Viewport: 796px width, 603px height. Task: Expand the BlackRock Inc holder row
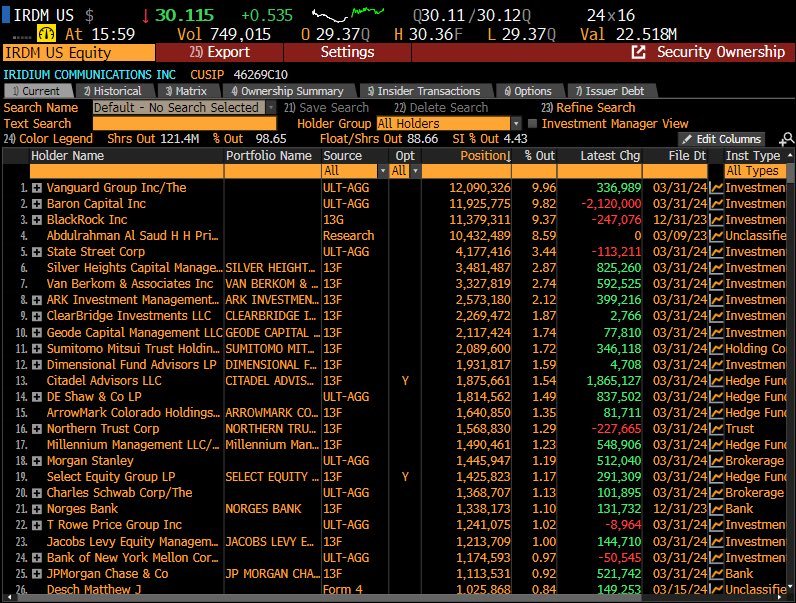(x=37, y=220)
